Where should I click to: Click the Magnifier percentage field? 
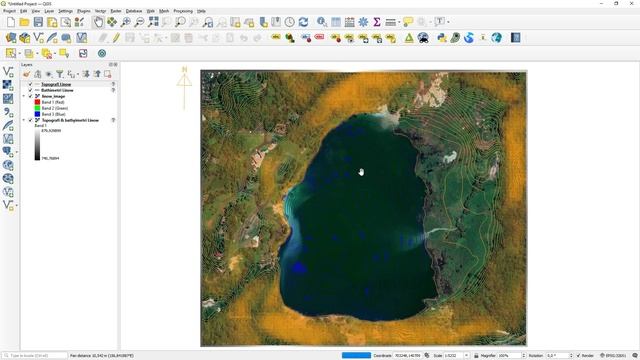coord(512,356)
